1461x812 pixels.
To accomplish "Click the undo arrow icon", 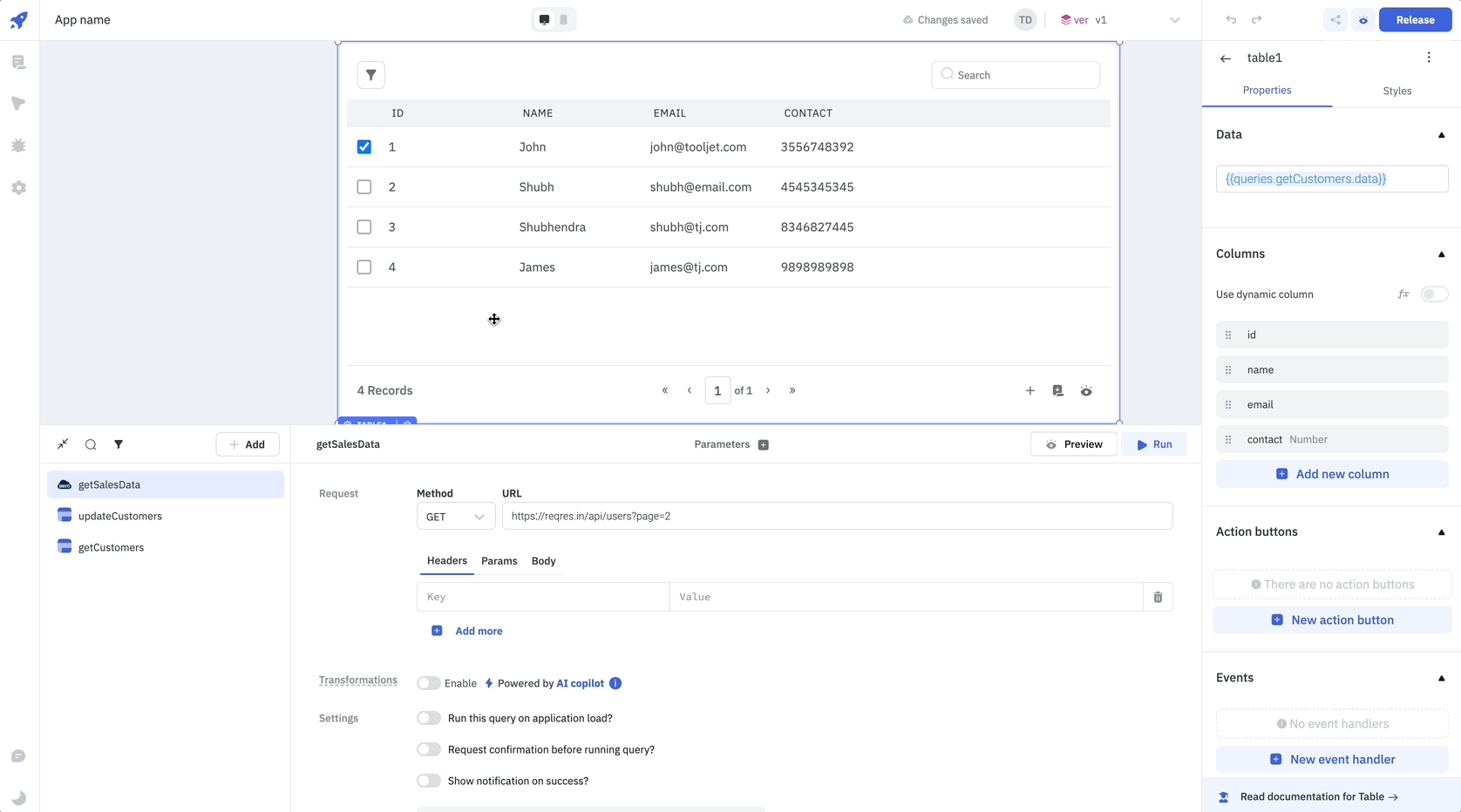I will point(1231,20).
